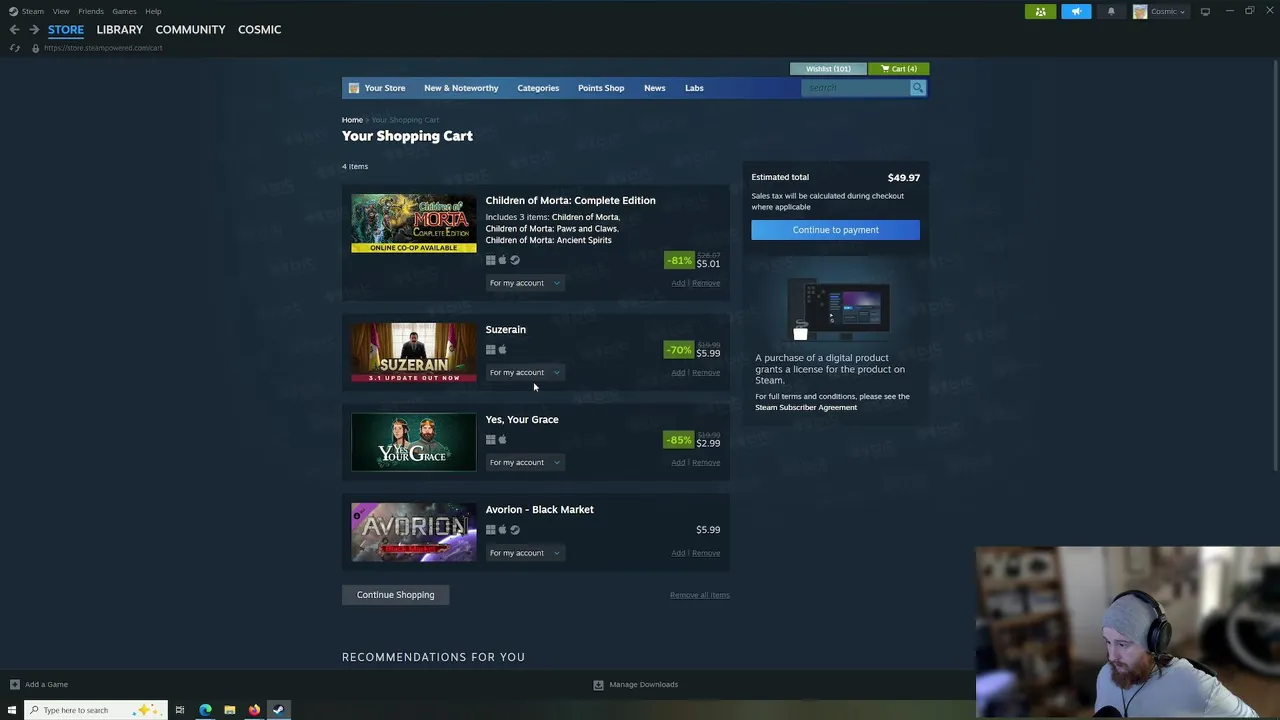This screenshot has height=720, width=1280.
Task: Click the Your Store avatar icon
Action: (x=353, y=88)
